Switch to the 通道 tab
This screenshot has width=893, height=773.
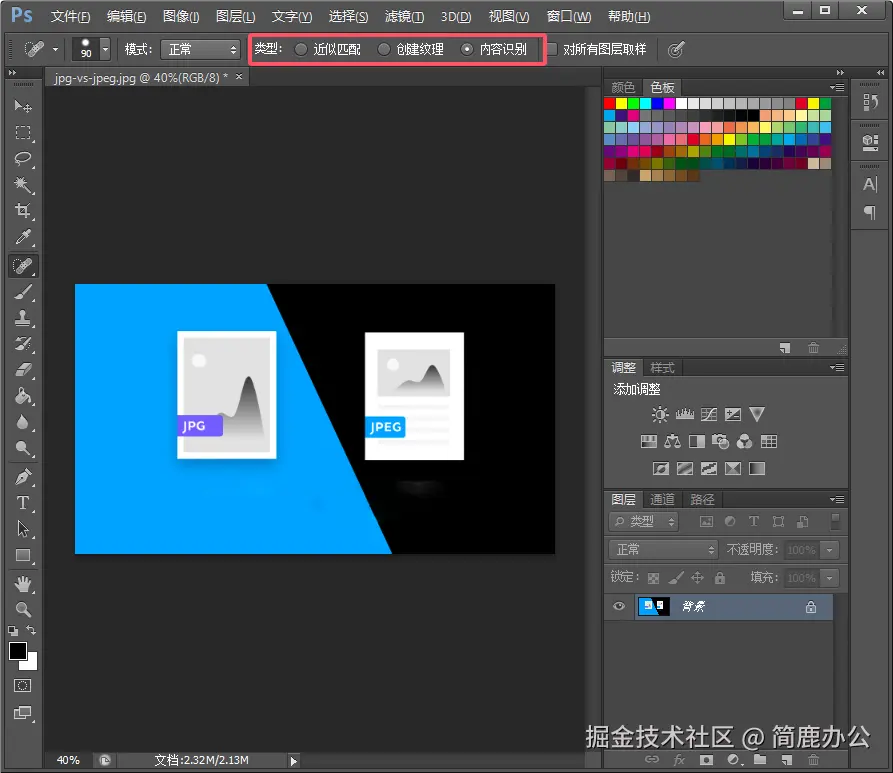(662, 499)
